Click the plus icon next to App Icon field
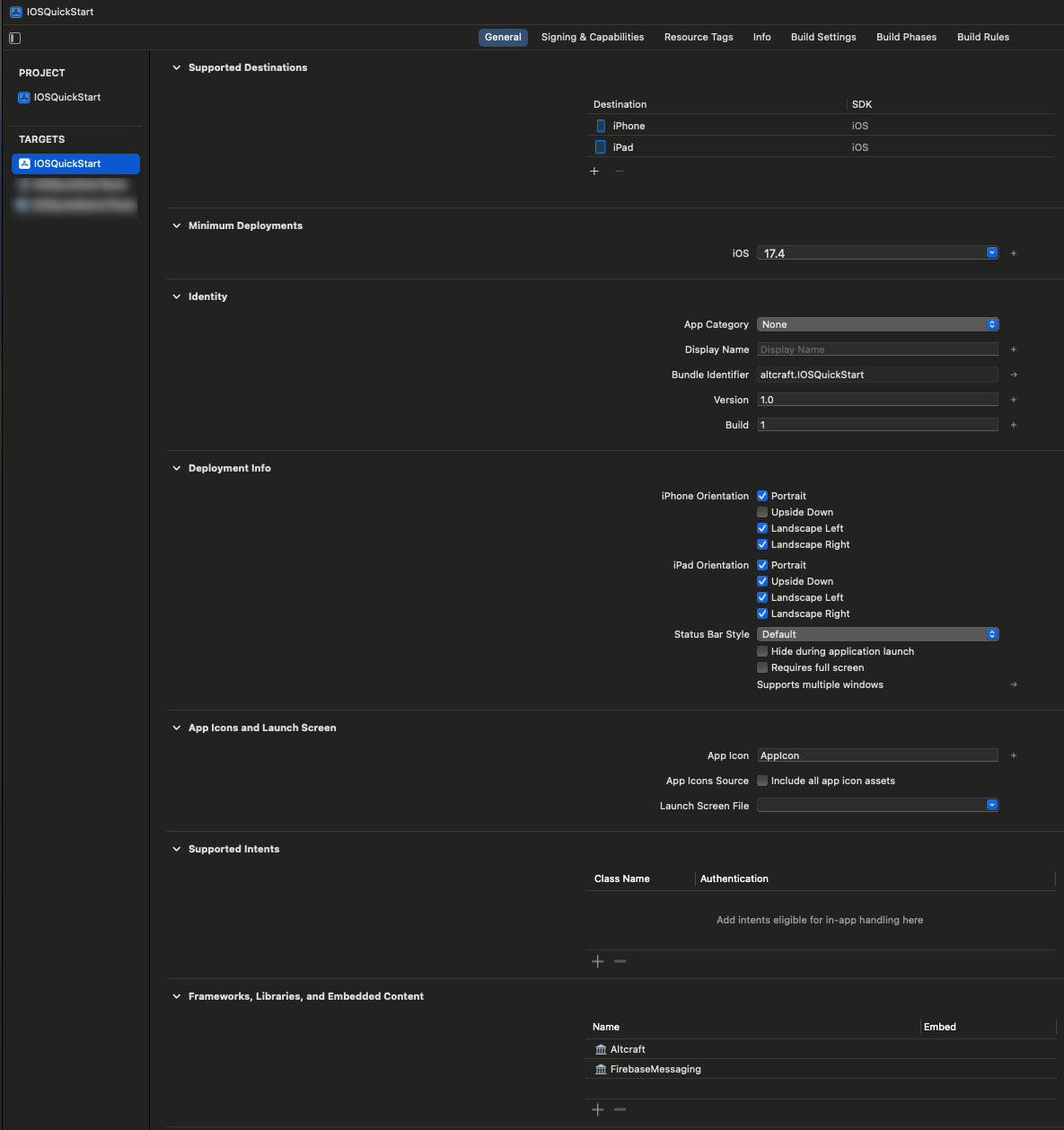1064x1130 pixels. pos(1014,755)
